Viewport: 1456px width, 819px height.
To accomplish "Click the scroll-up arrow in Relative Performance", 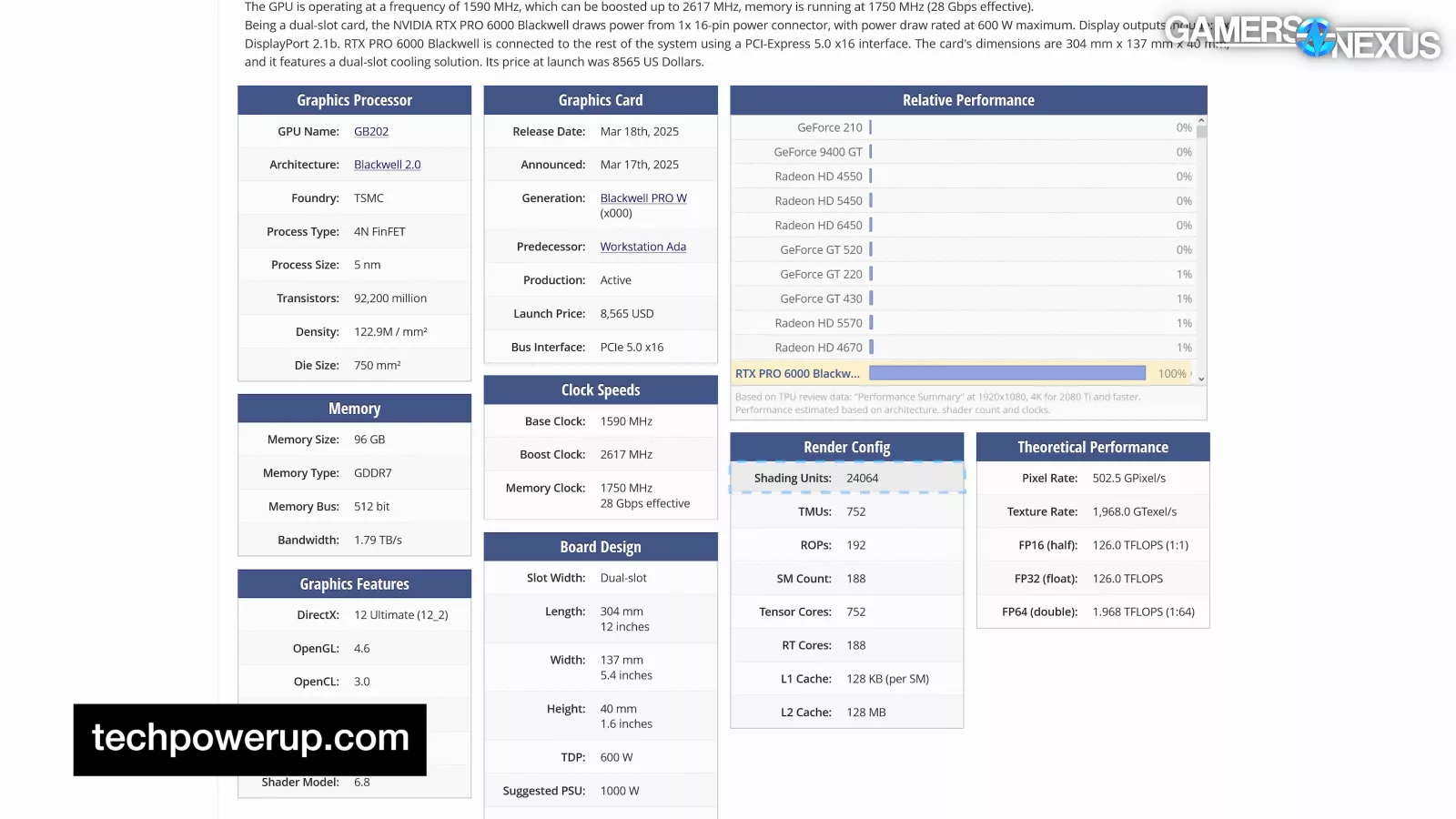I will [x=1201, y=120].
